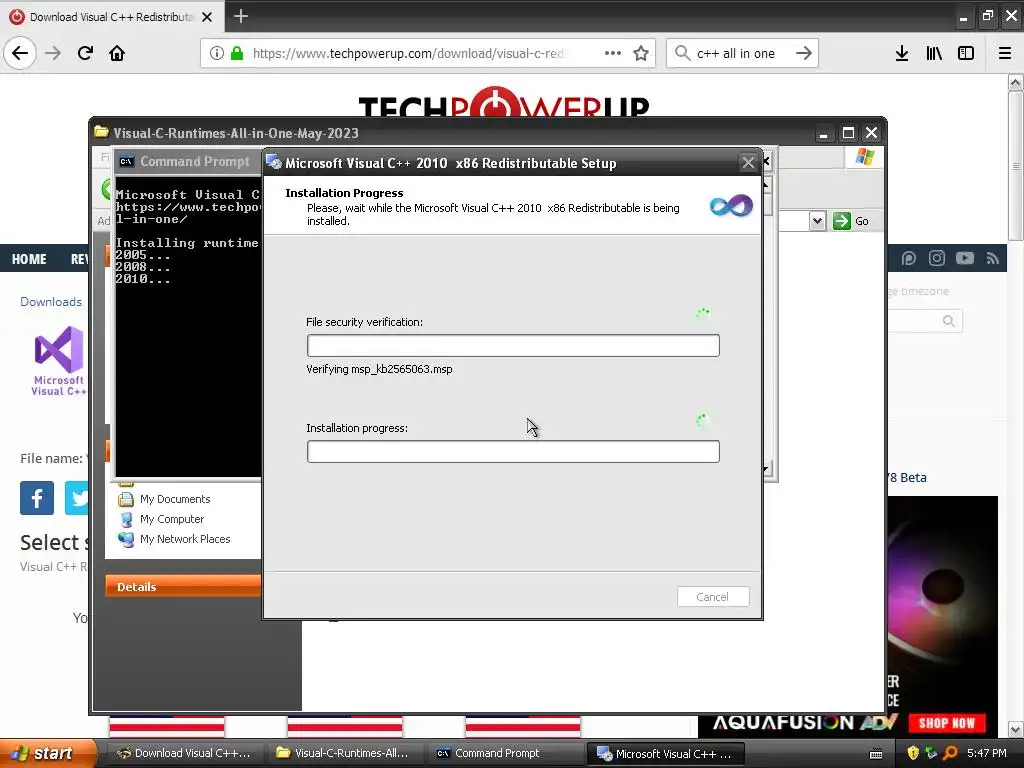Switch to Microsoft Visual C++ taskbar button
1024x768 pixels.
click(x=664, y=753)
